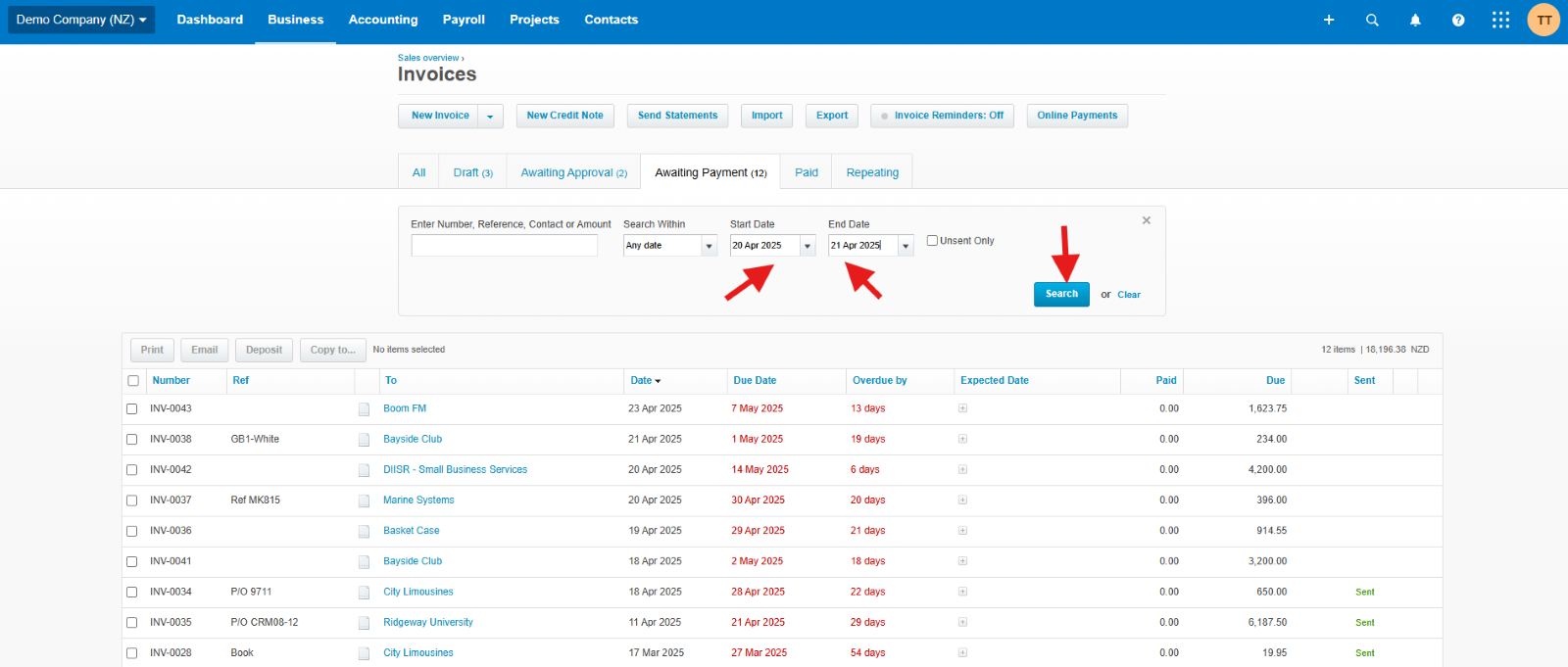Select the checkbox for invoice INV-0037
1568x667 pixels.
point(131,500)
